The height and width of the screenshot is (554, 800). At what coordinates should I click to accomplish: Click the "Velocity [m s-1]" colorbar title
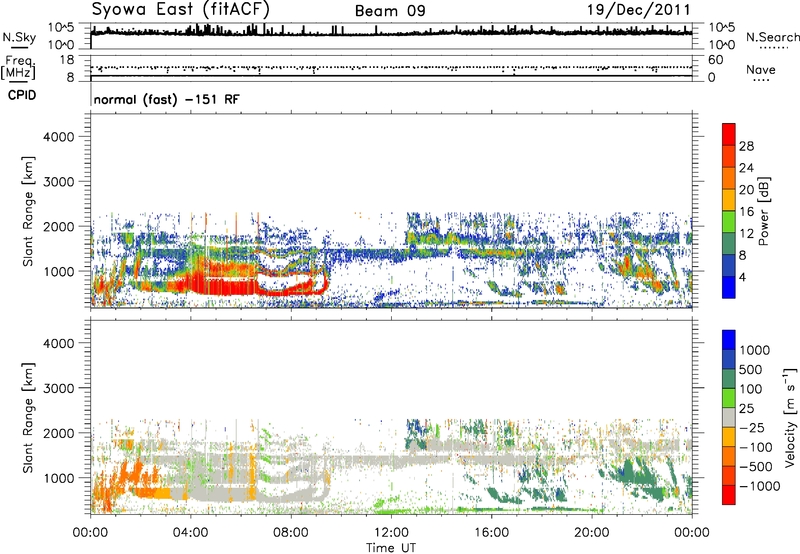click(790, 417)
